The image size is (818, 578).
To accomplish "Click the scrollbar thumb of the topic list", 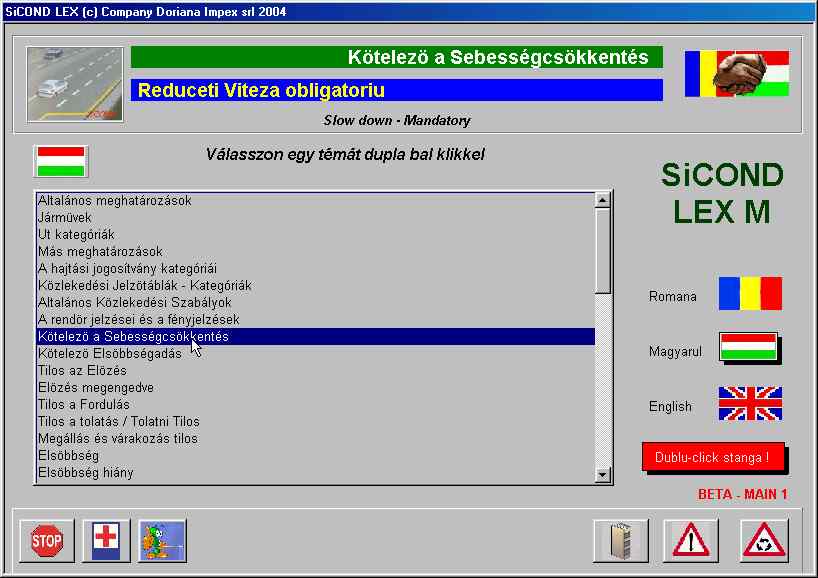I will tap(603, 250).
